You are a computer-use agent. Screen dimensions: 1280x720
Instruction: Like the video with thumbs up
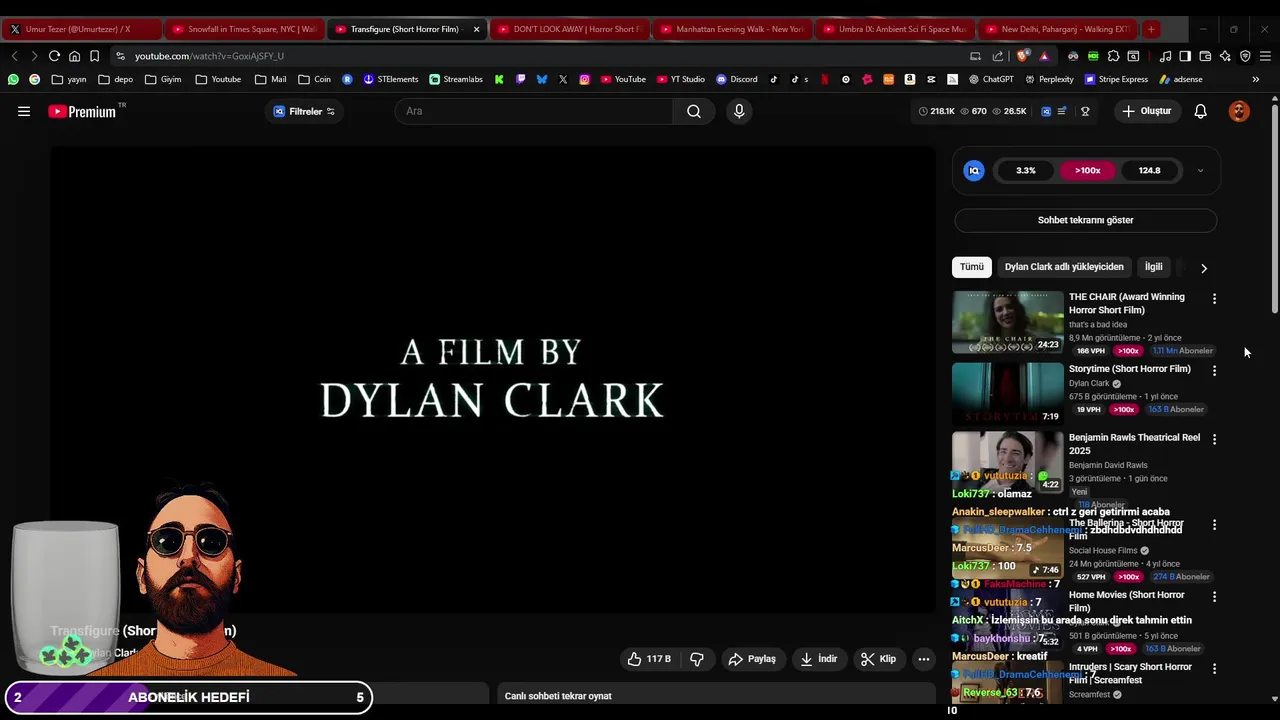[x=649, y=659]
